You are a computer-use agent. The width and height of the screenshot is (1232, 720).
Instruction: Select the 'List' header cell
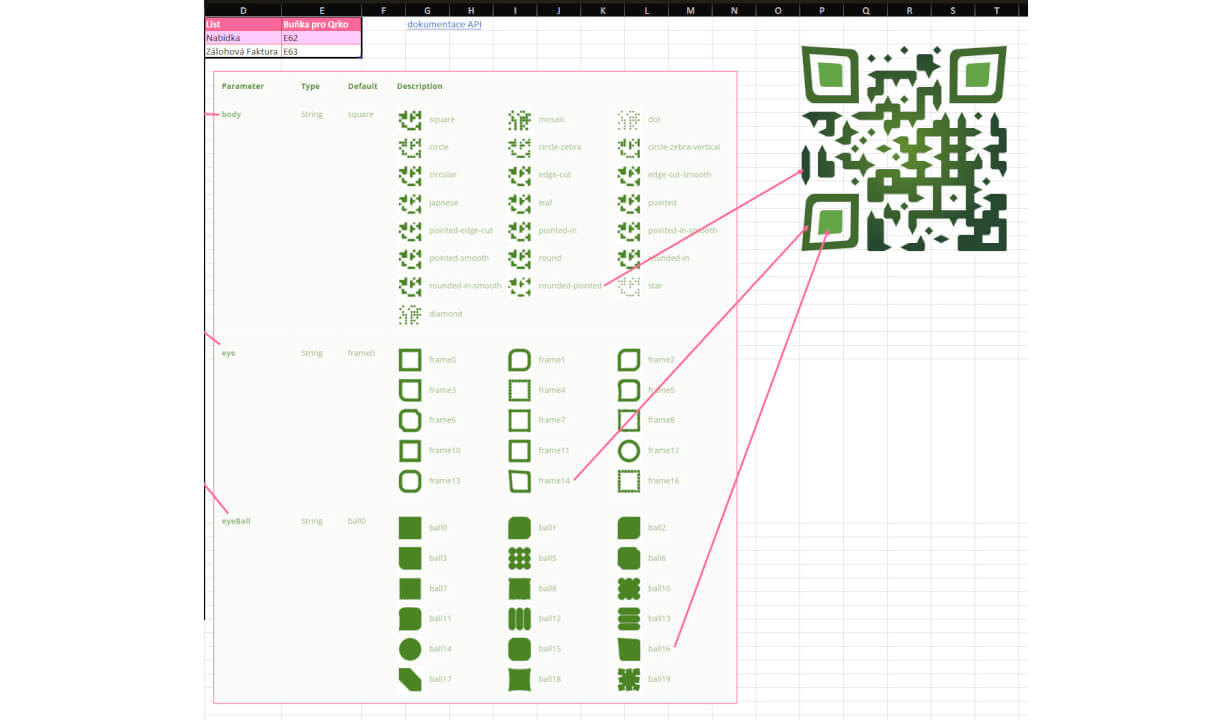243,24
